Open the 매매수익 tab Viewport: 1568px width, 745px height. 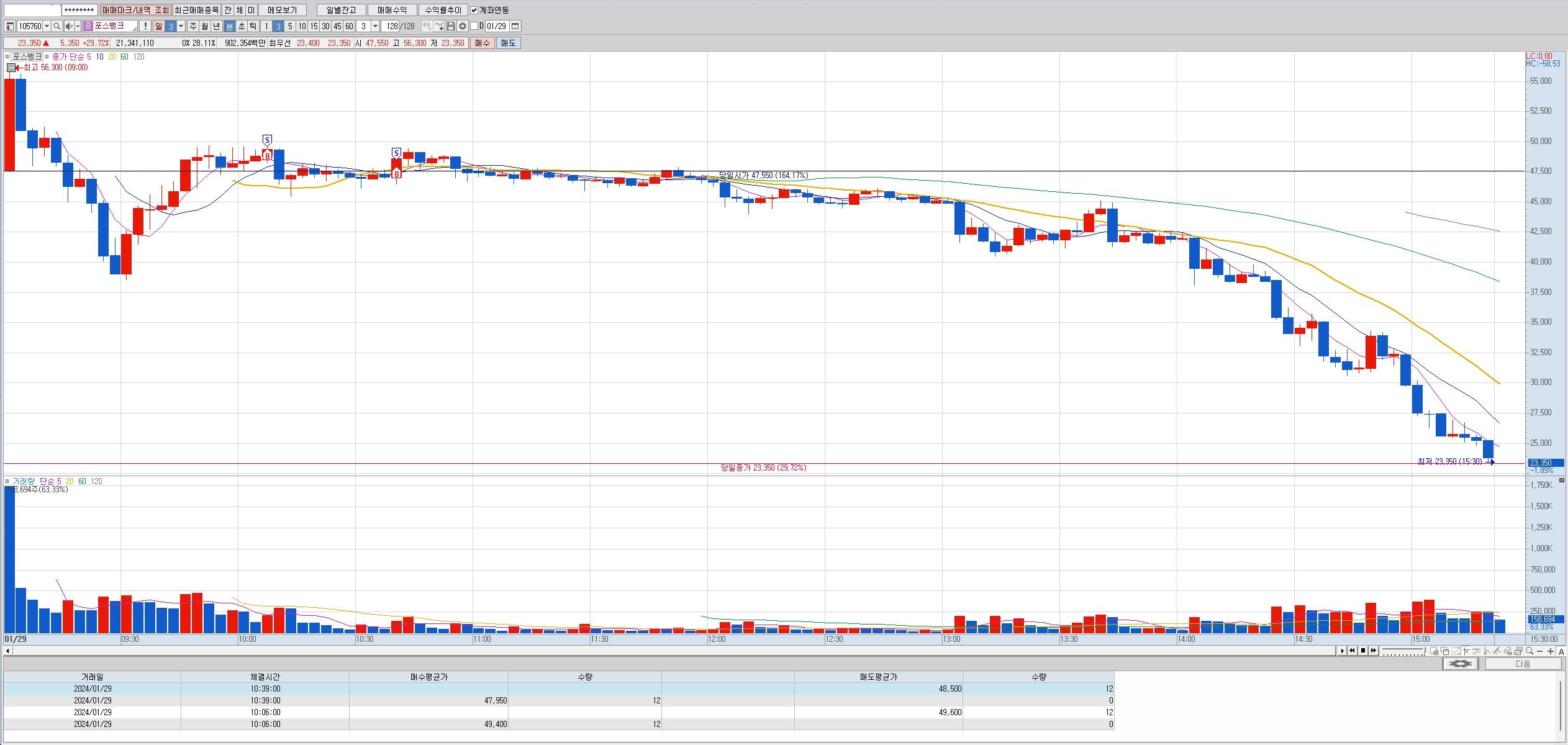point(392,10)
